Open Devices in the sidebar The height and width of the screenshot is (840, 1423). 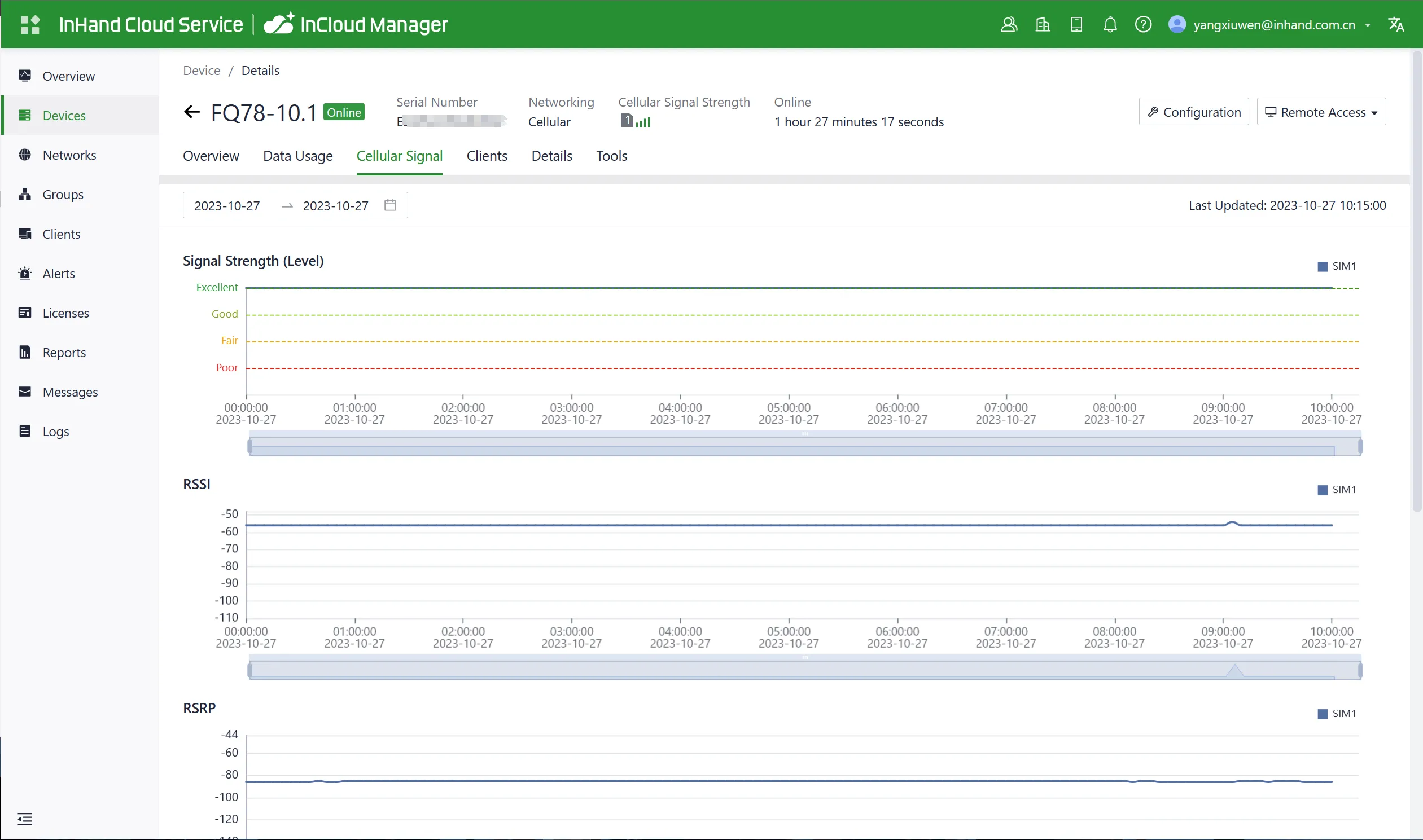click(80, 115)
